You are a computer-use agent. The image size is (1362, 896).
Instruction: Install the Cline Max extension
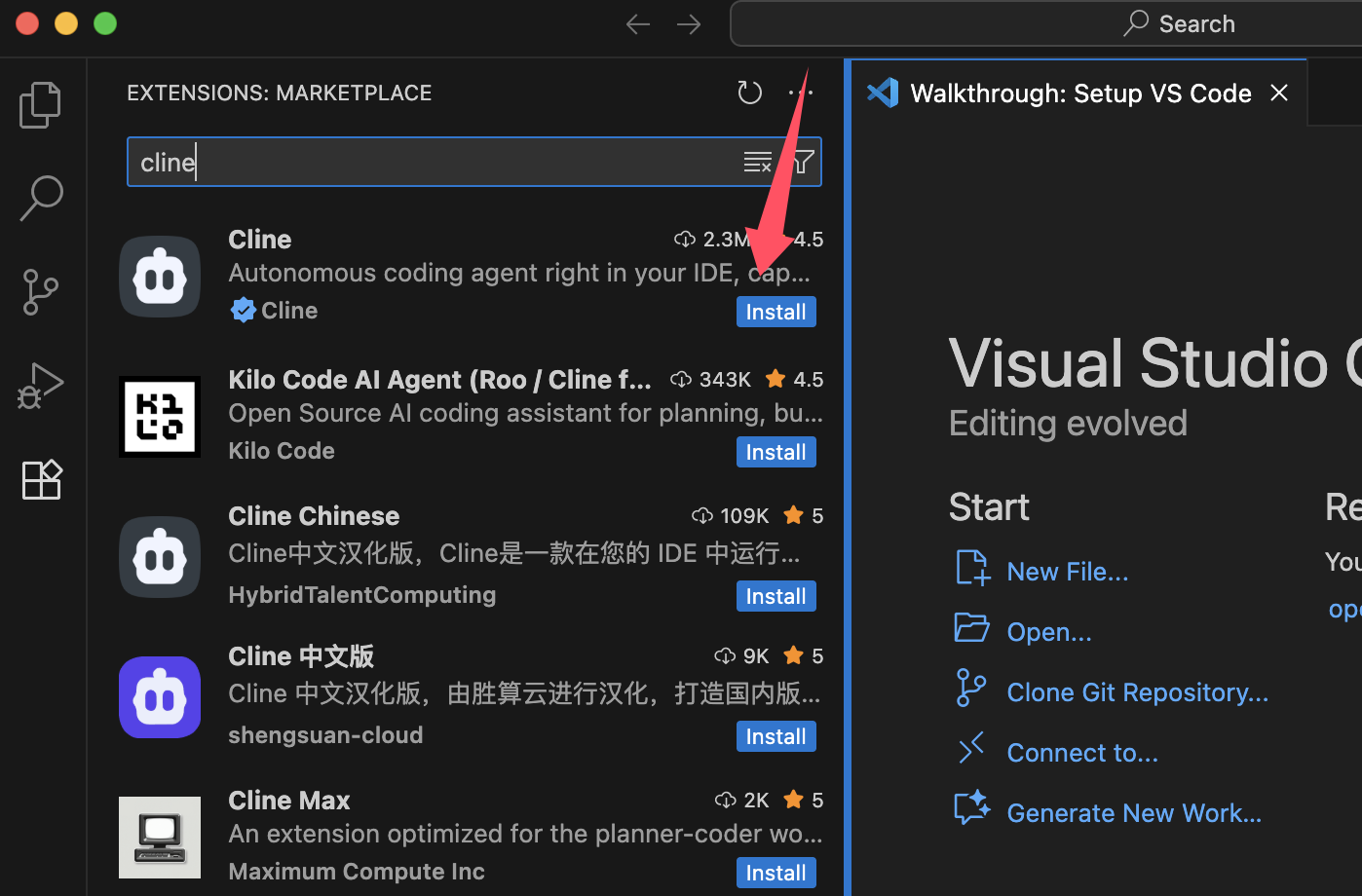(x=776, y=873)
